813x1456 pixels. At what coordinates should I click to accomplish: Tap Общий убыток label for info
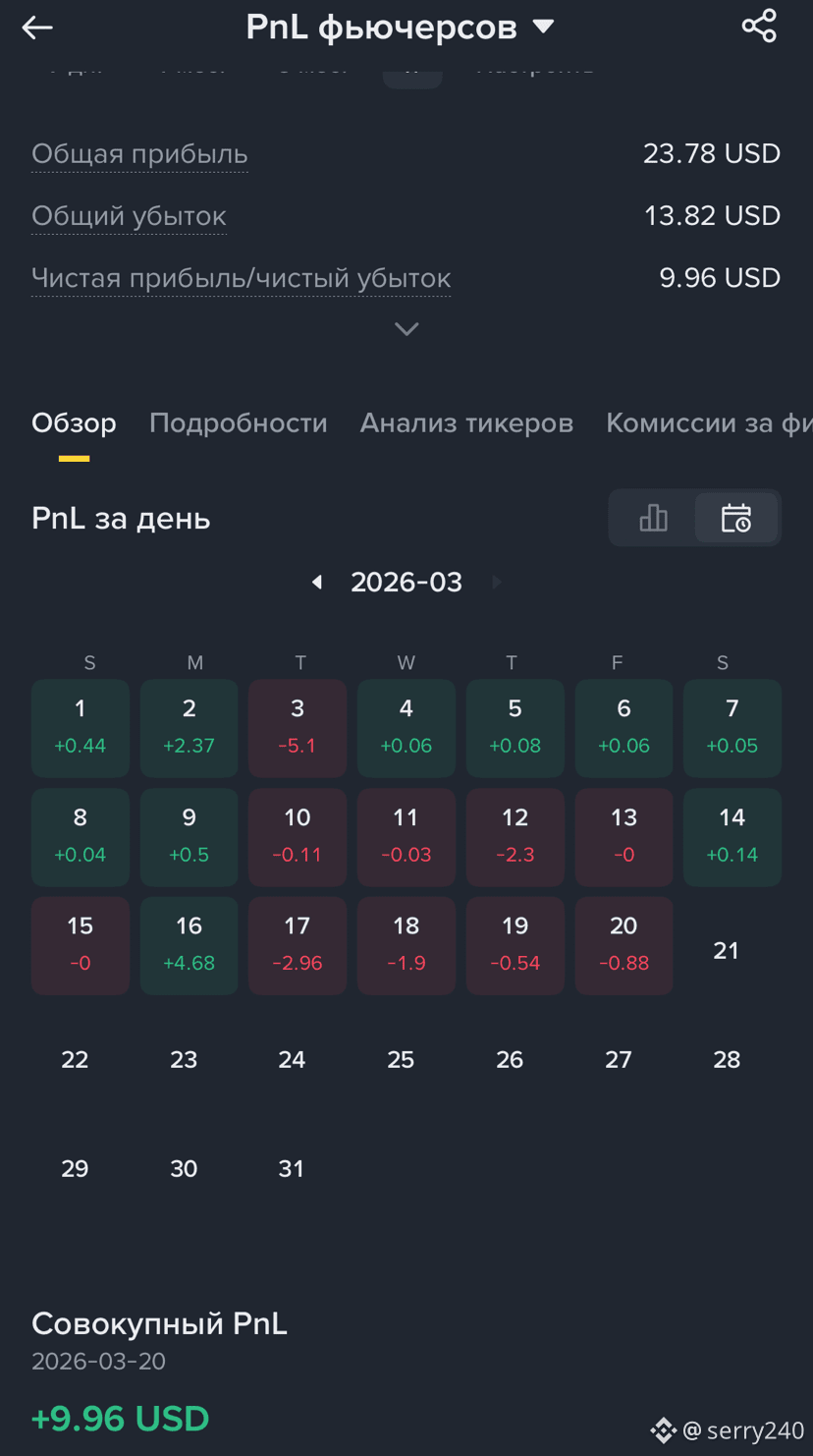click(129, 216)
